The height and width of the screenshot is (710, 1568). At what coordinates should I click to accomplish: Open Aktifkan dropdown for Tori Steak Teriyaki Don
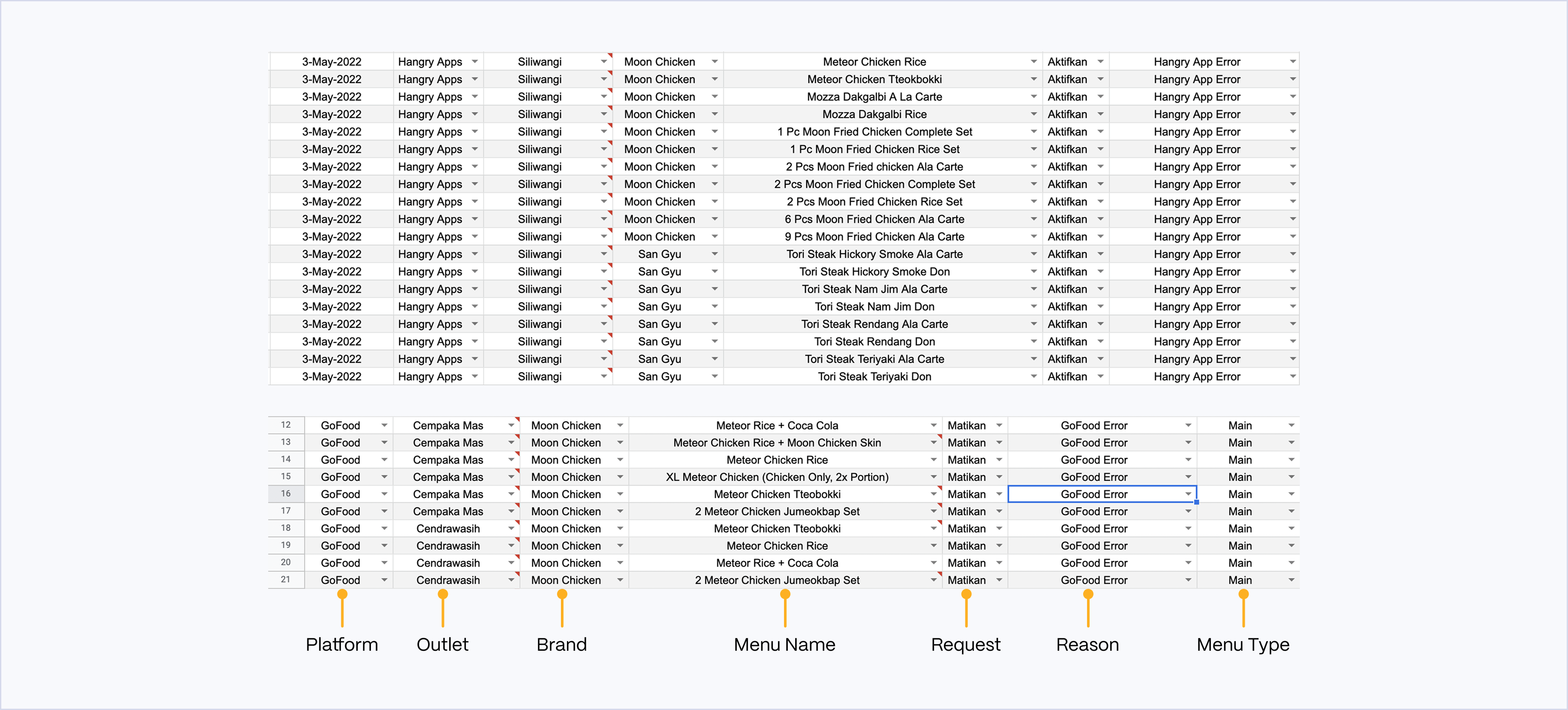pyautogui.click(x=1100, y=377)
